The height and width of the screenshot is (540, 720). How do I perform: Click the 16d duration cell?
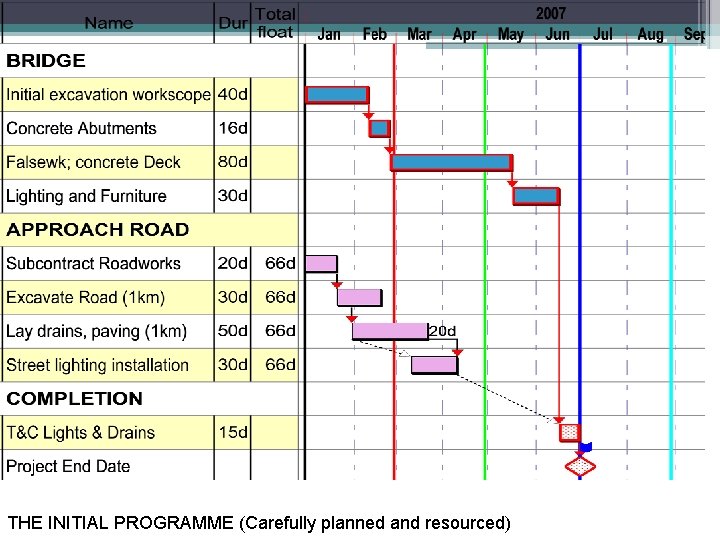(x=232, y=128)
